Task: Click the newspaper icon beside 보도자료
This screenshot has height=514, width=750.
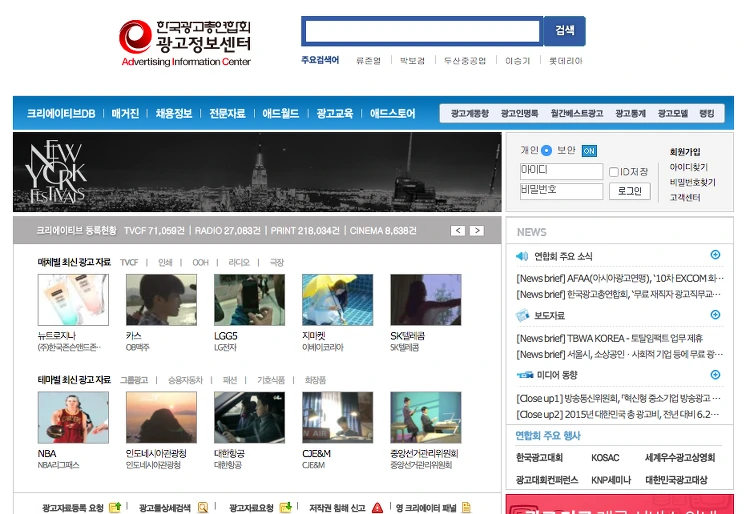Action: tap(522, 316)
